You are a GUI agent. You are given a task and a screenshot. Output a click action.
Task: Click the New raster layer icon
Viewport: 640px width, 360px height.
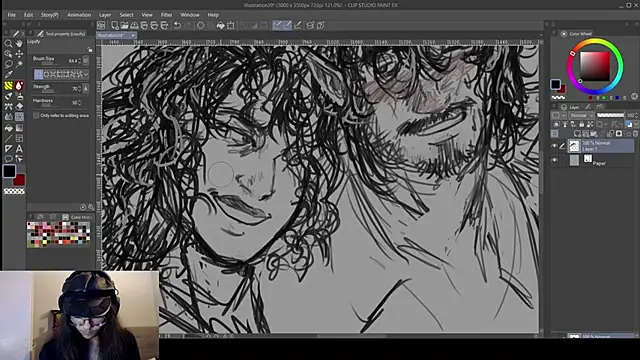[x=577, y=133]
